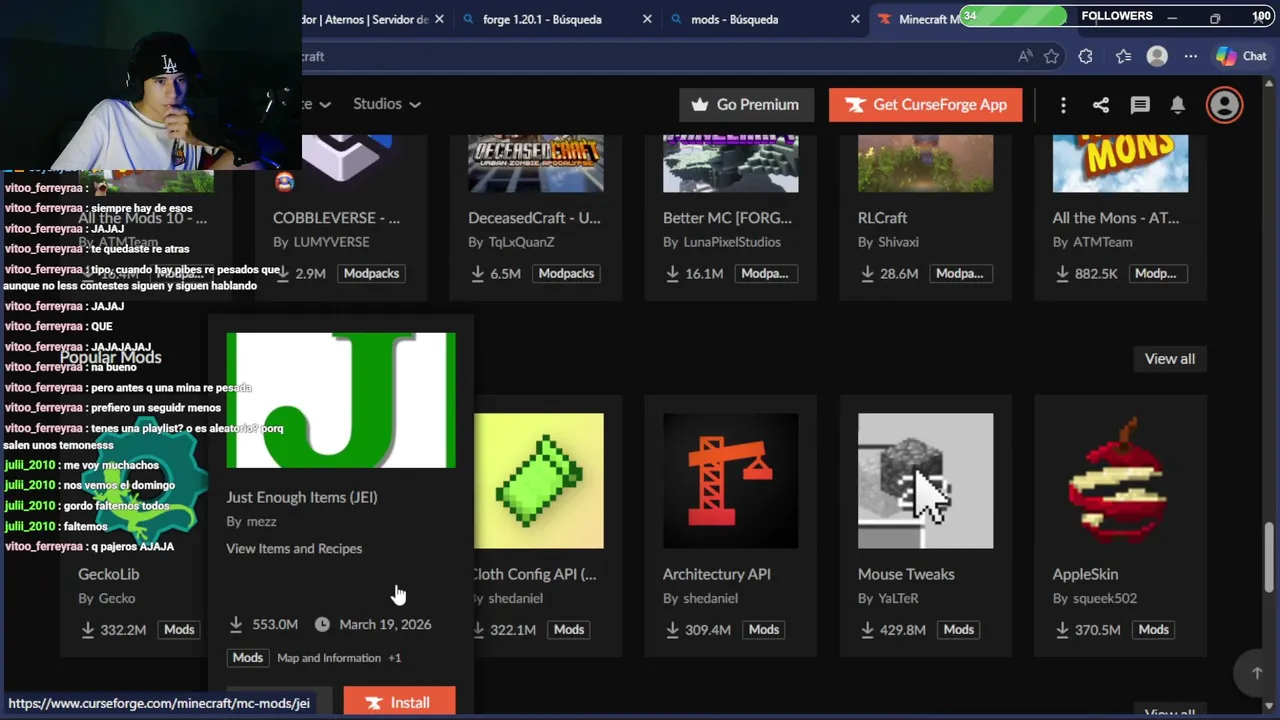Click the Mods tag on AppleSkin card
This screenshot has width=1280, height=720.
pos(1153,629)
